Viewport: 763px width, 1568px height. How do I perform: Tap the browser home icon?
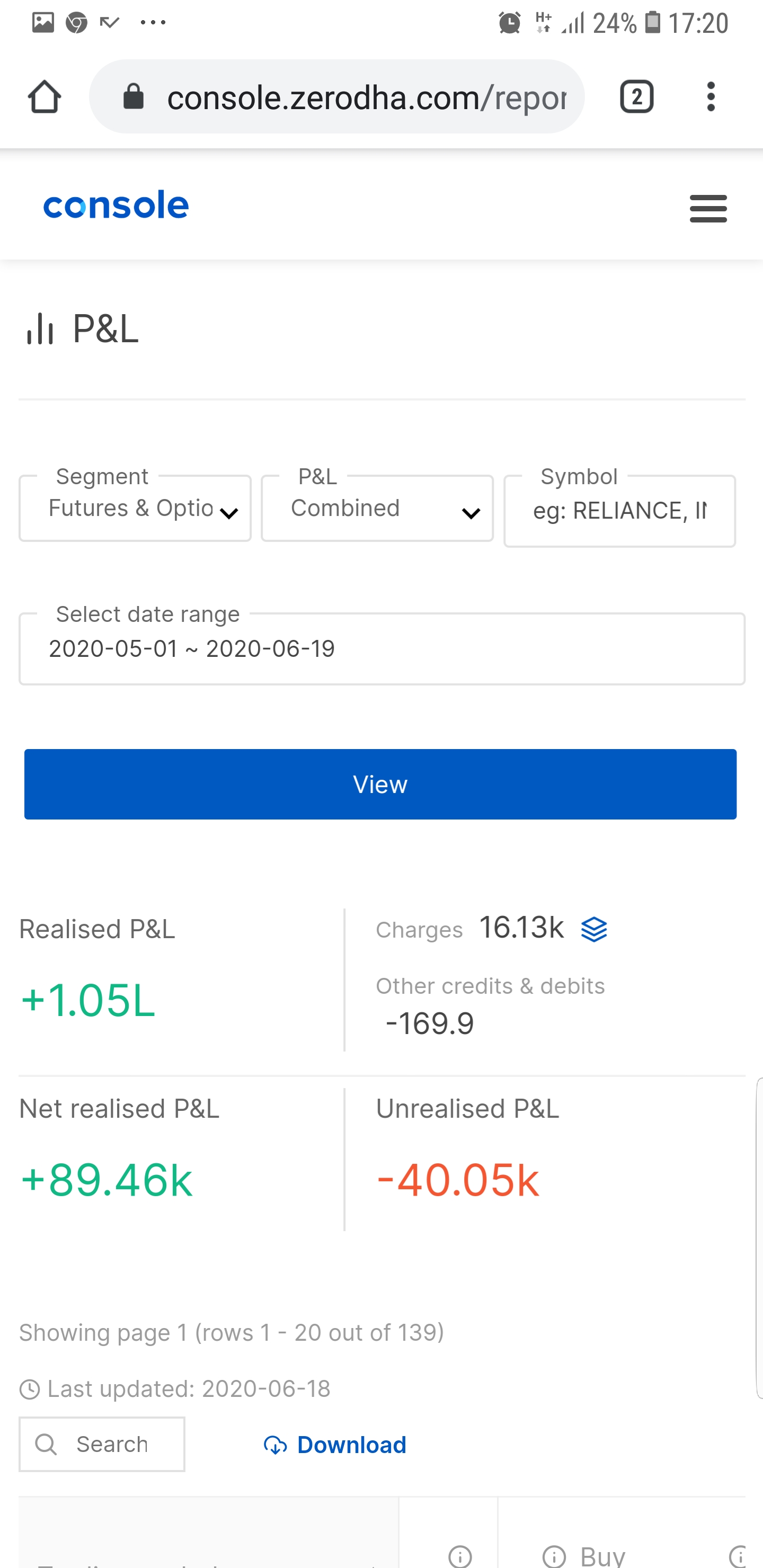click(44, 97)
